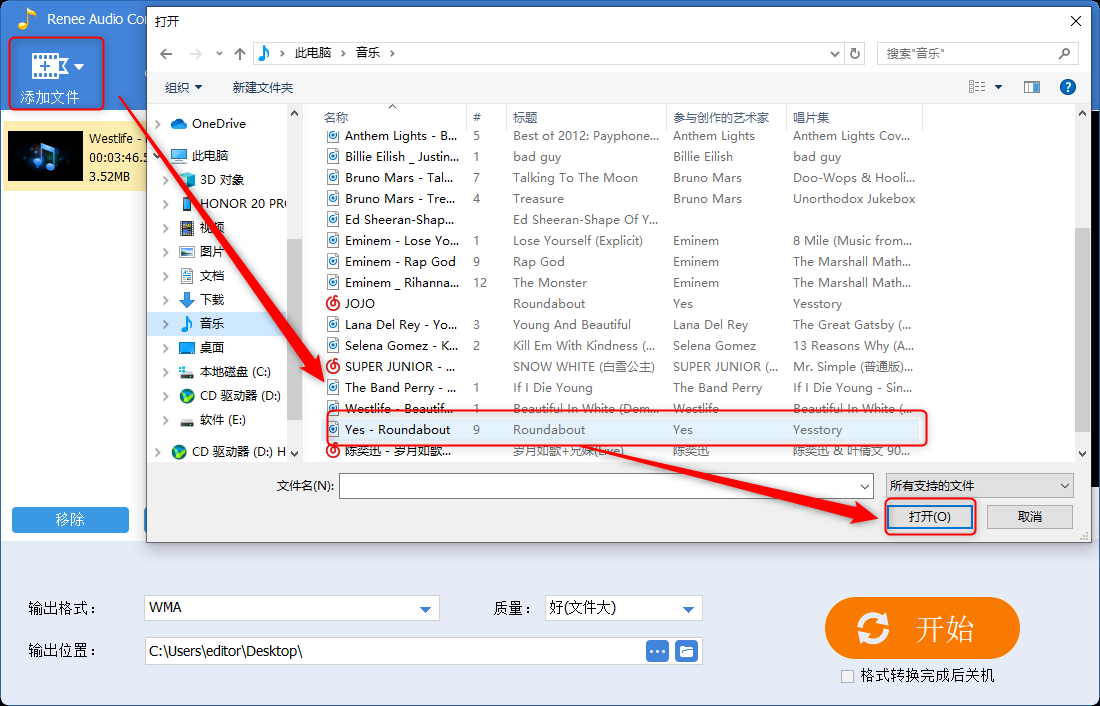Open output folder icon
1100x706 pixels.
[x=686, y=651]
